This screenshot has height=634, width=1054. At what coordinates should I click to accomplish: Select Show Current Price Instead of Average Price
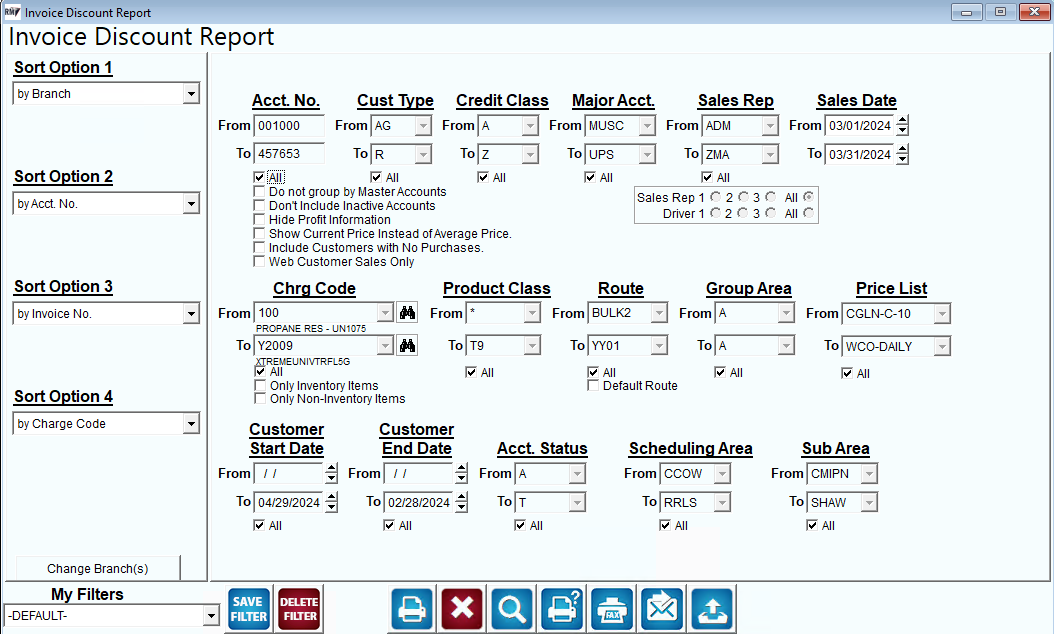pos(259,233)
